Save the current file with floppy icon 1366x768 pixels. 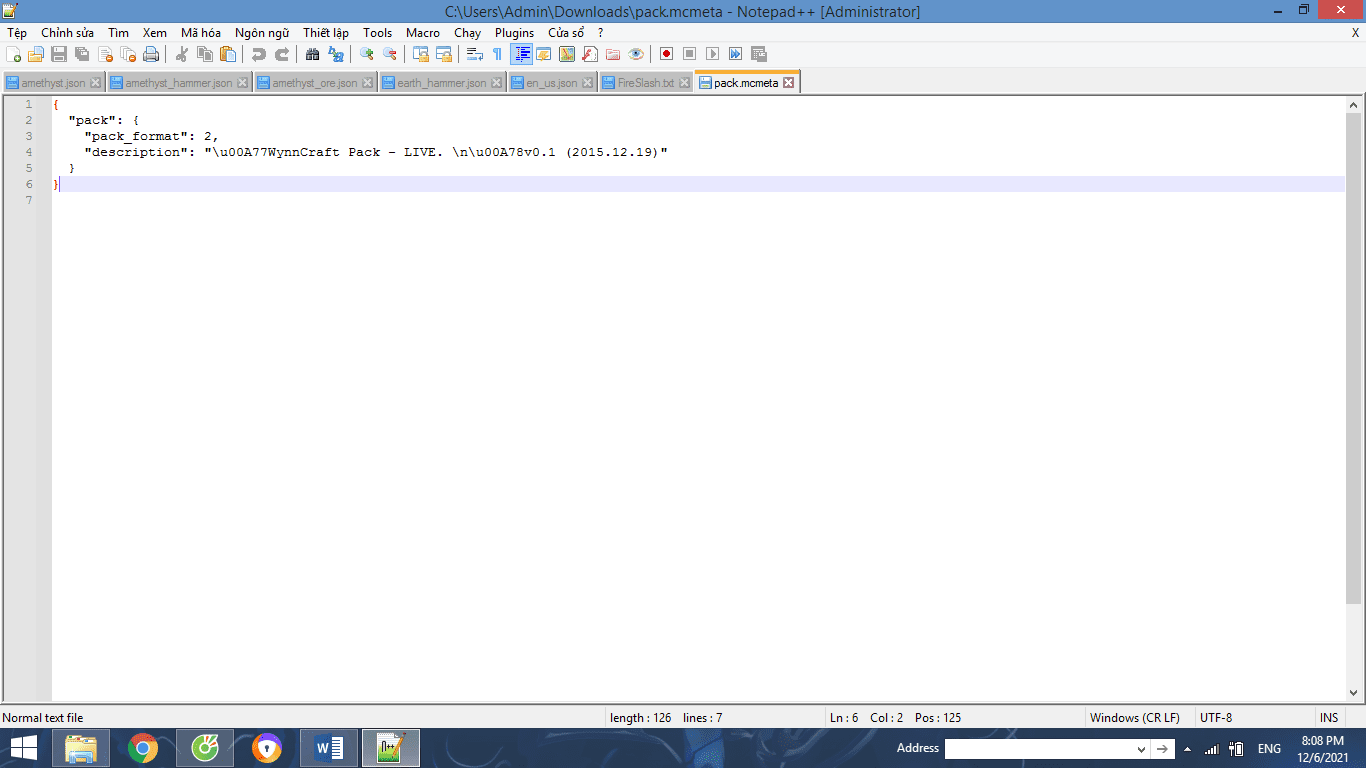tap(59, 54)
